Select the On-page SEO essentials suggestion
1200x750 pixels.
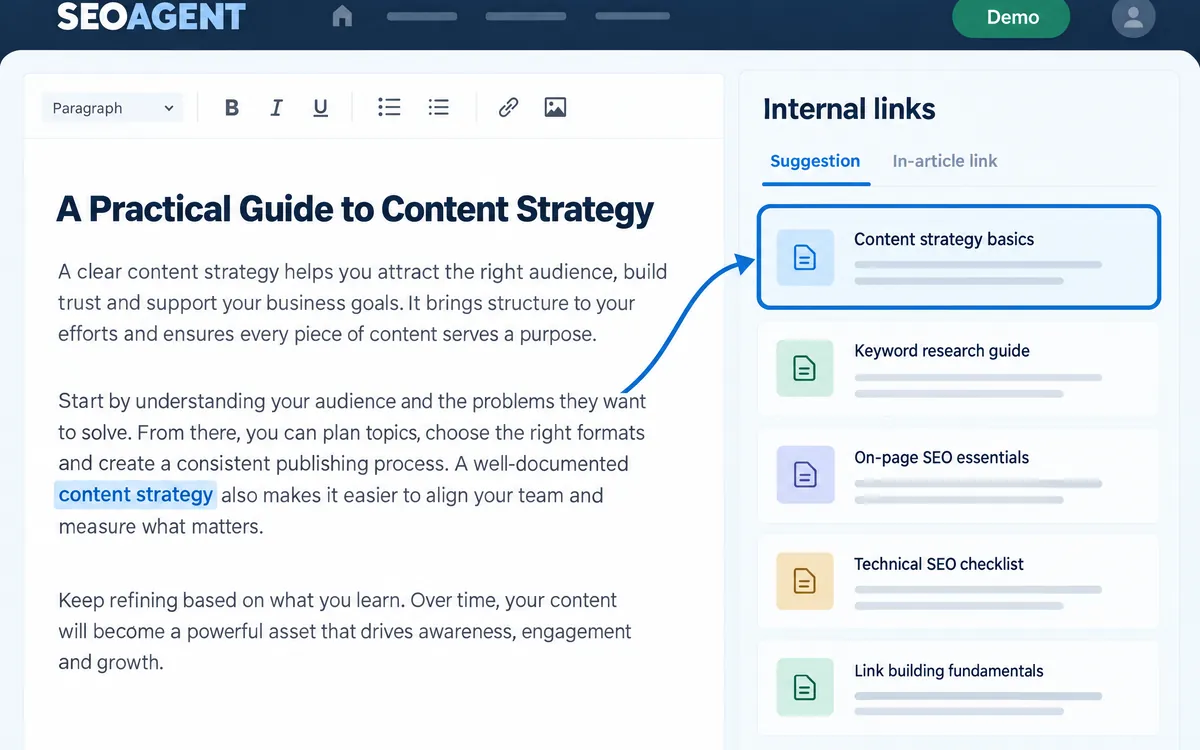point(958,475)
